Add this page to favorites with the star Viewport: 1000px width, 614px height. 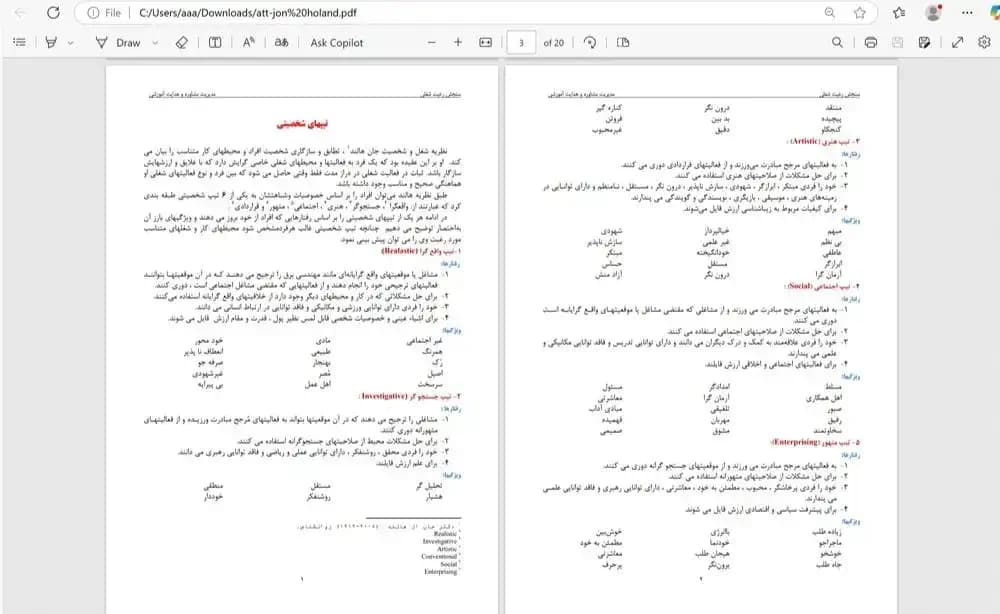click(x=860, y=13)
